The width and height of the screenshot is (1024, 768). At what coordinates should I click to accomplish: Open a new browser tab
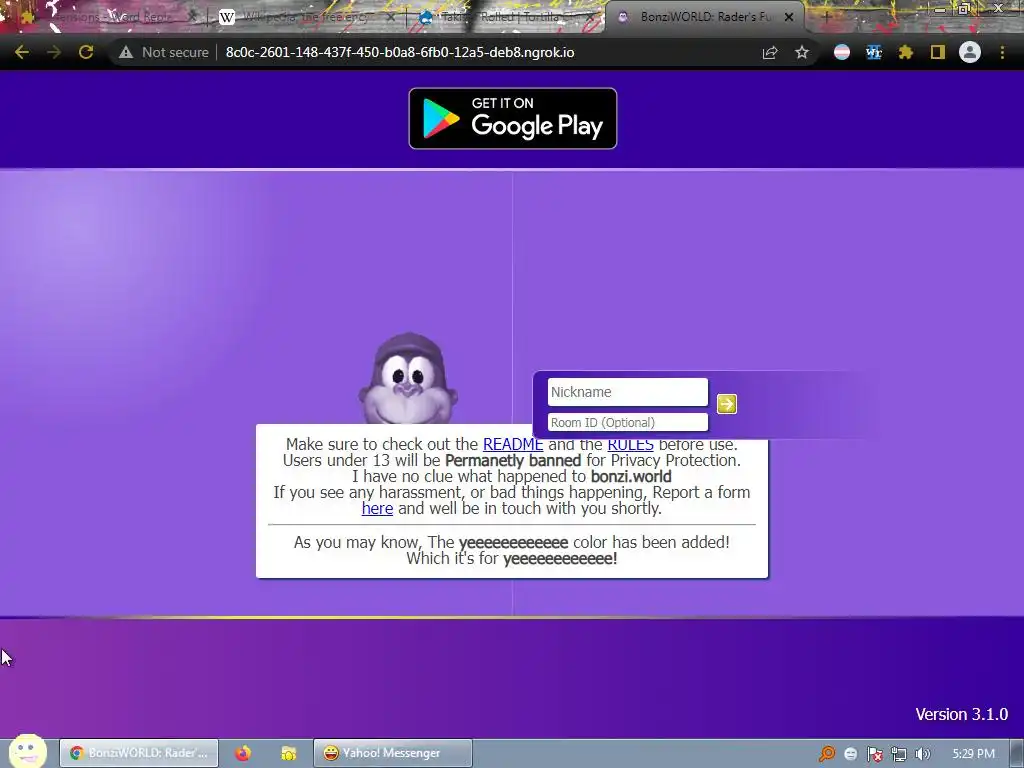(825, 17)
